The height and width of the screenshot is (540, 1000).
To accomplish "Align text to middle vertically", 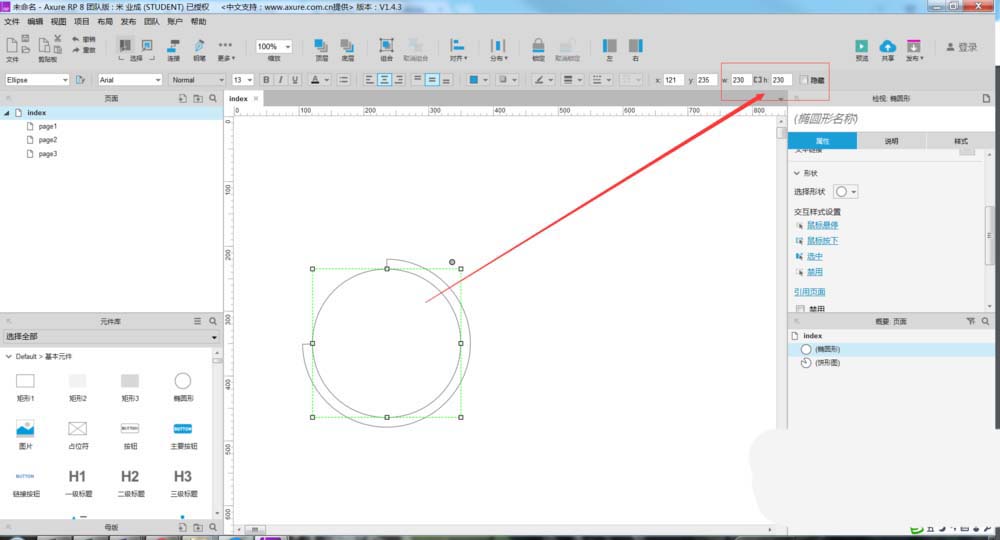I will [432, 80].
